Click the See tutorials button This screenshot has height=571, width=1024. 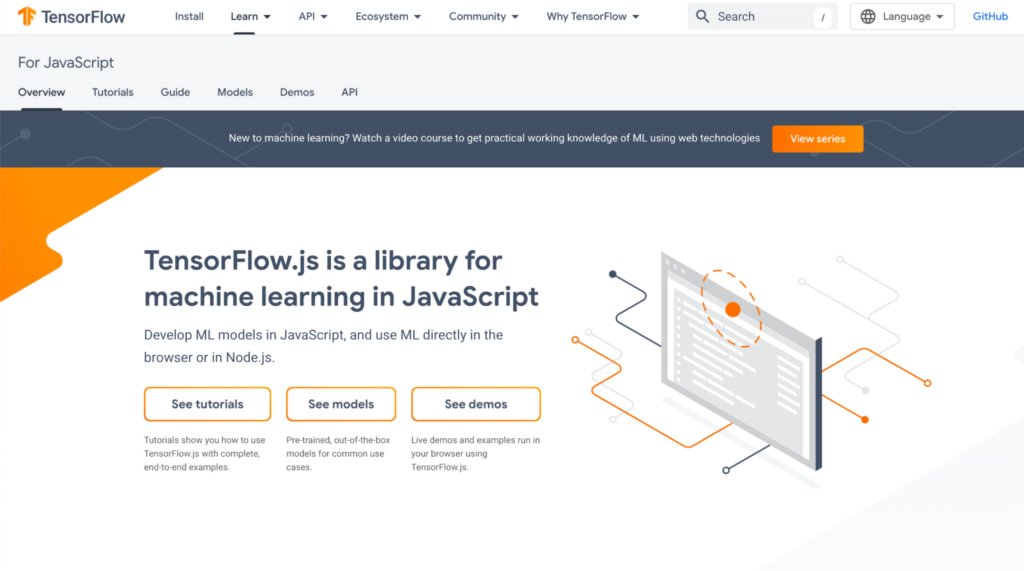pos(207,404)
